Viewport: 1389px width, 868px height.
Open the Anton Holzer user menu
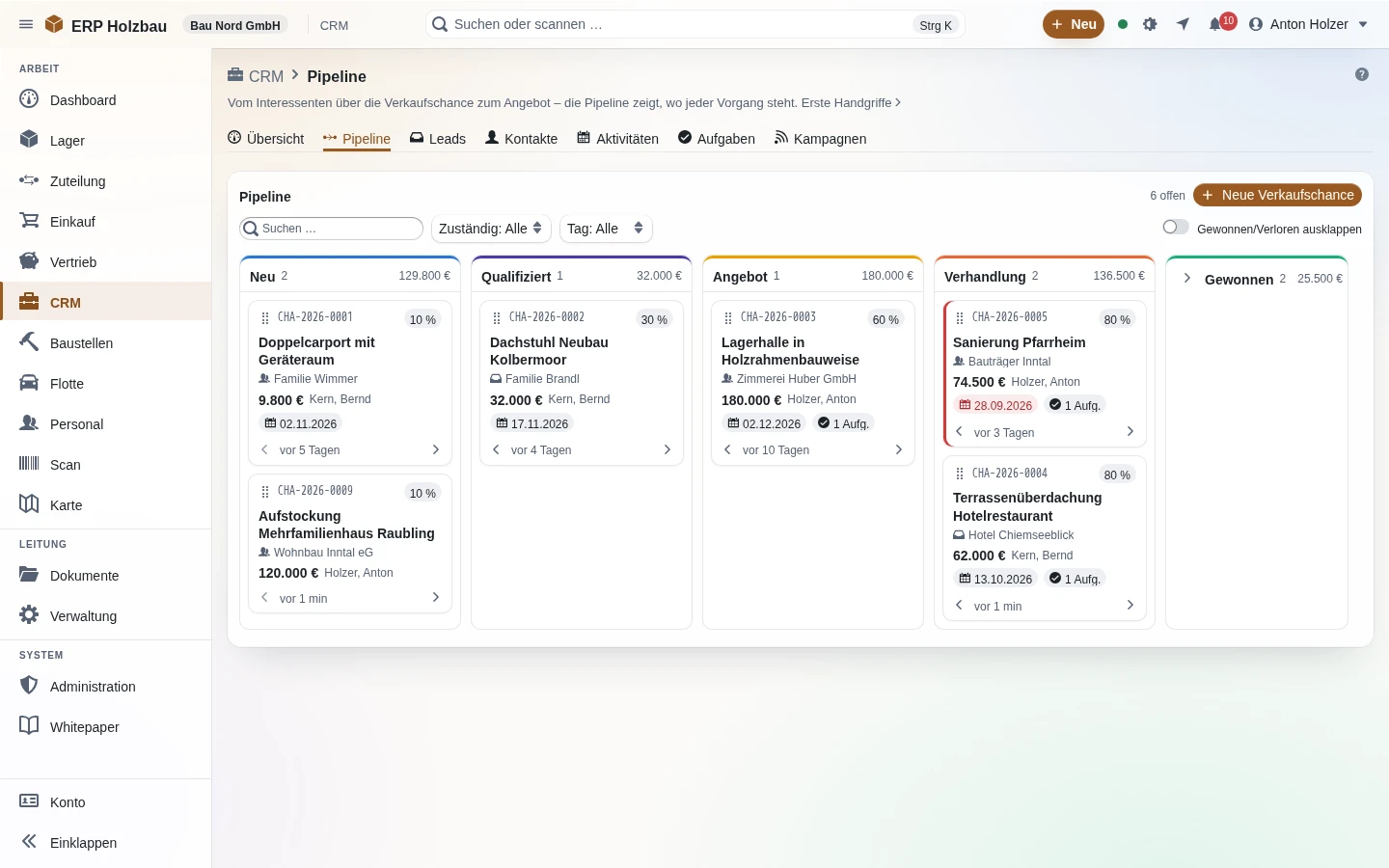point(1308,24)
